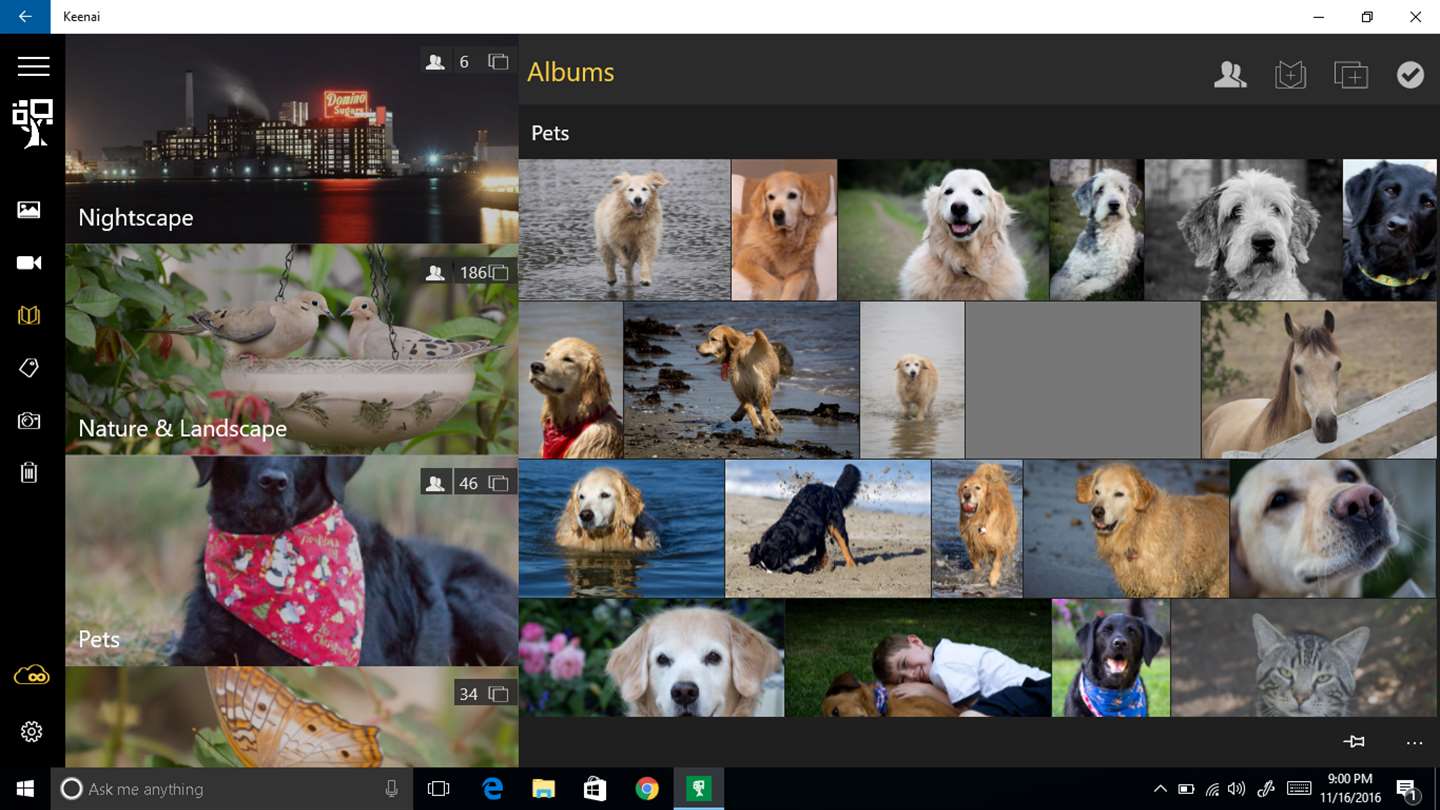Open the butterfly album card

click(x=292, y=717)
